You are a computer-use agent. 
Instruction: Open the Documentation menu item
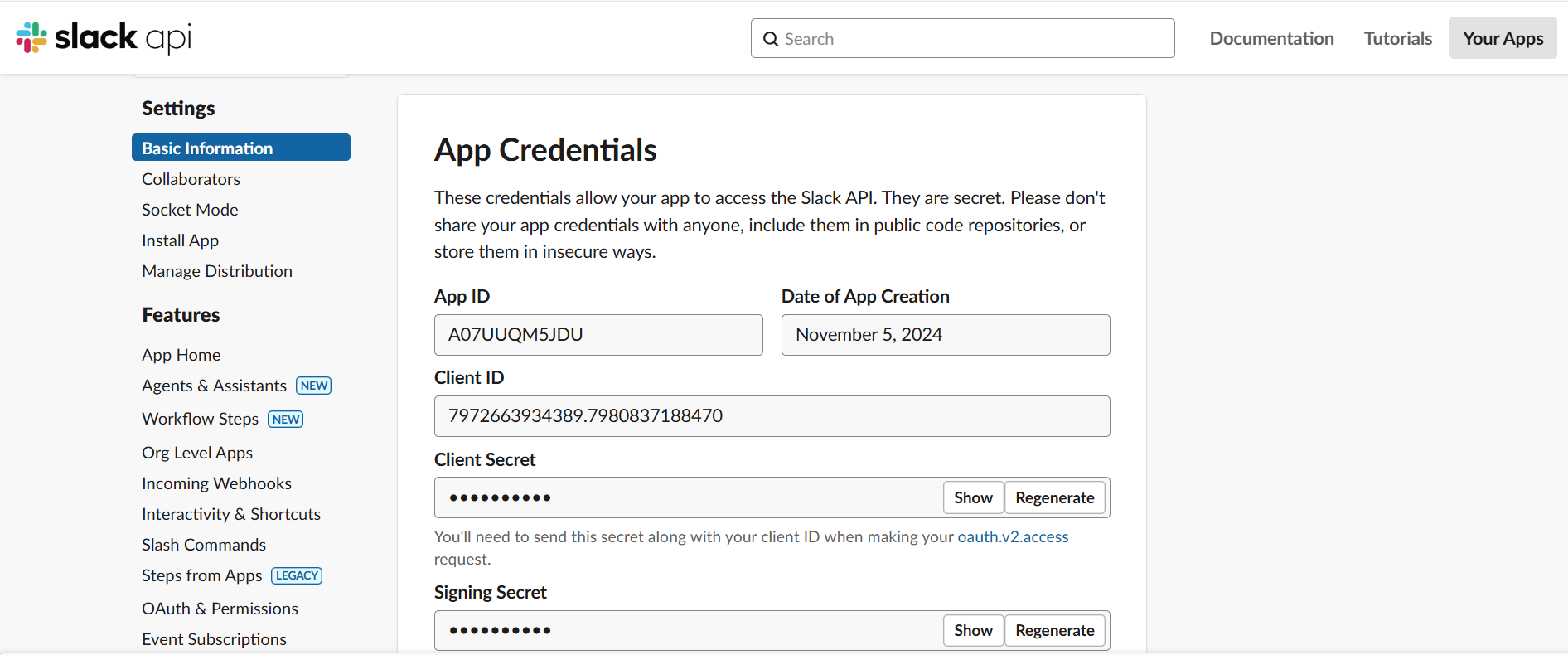(1271, 39)
